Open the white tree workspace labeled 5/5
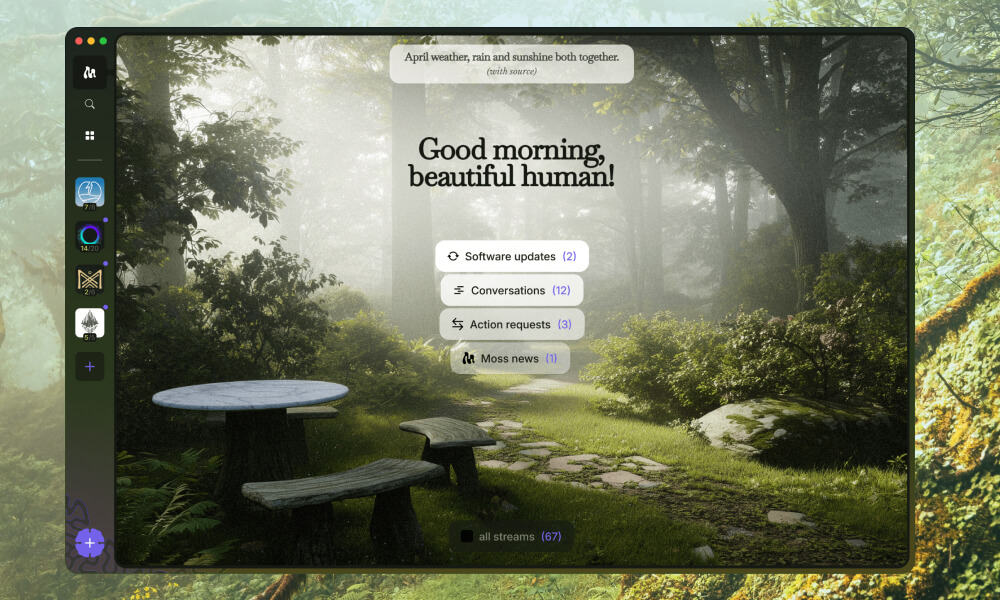This screenshot has width=1000, height=600. (x=89, y=323)
